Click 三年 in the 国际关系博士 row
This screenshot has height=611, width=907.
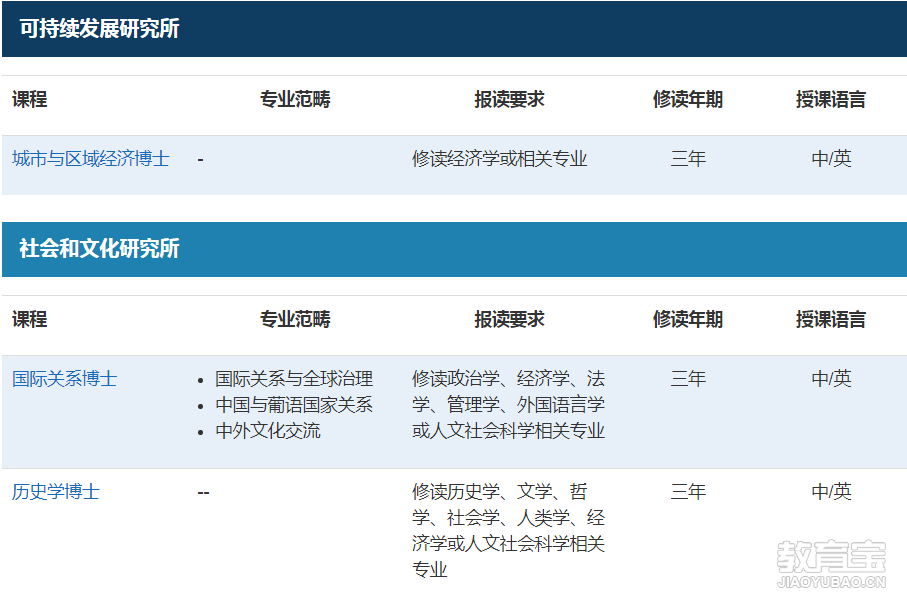[688, 378]
